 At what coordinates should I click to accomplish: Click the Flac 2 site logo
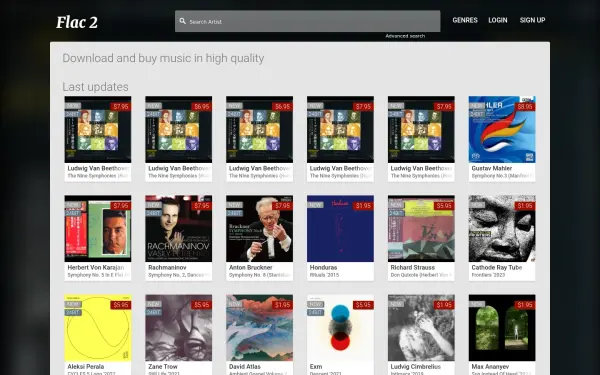(x=77, y=22)
